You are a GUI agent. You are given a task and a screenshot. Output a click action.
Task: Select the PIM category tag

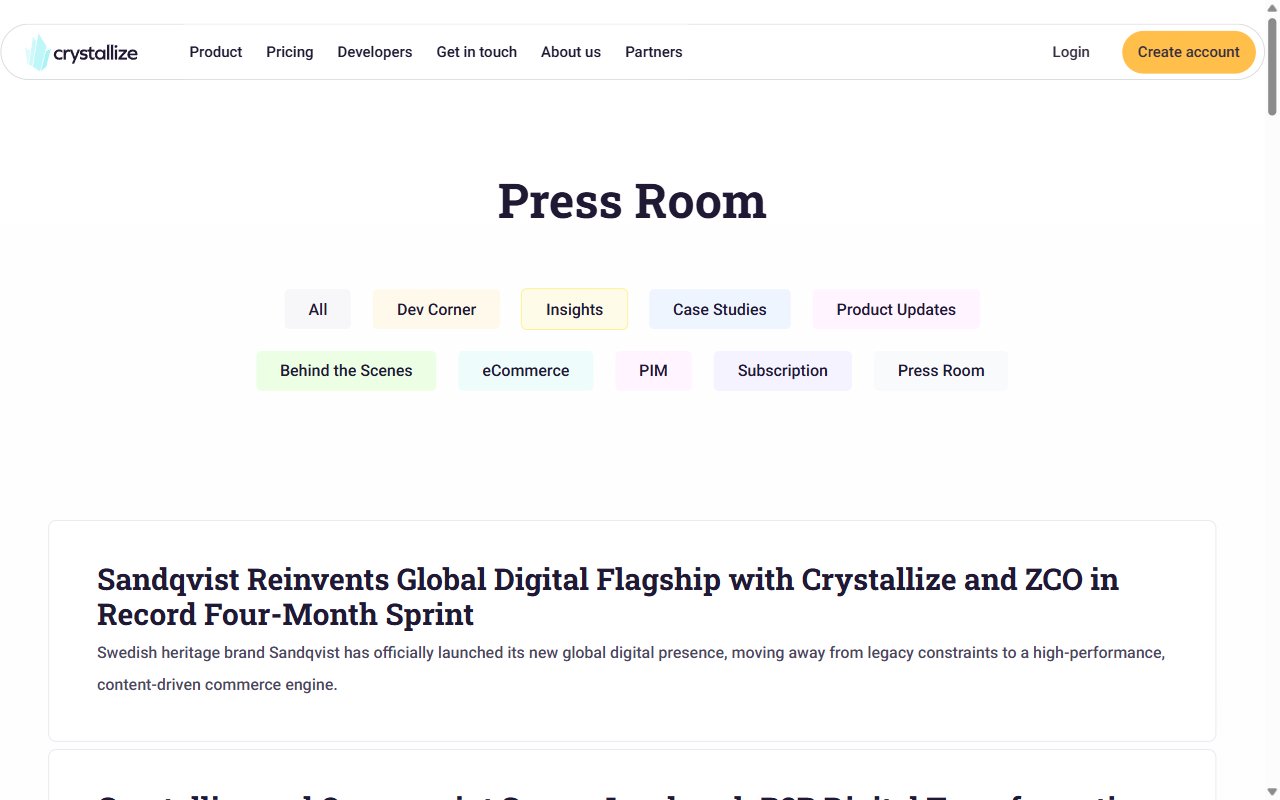(653, 370)
